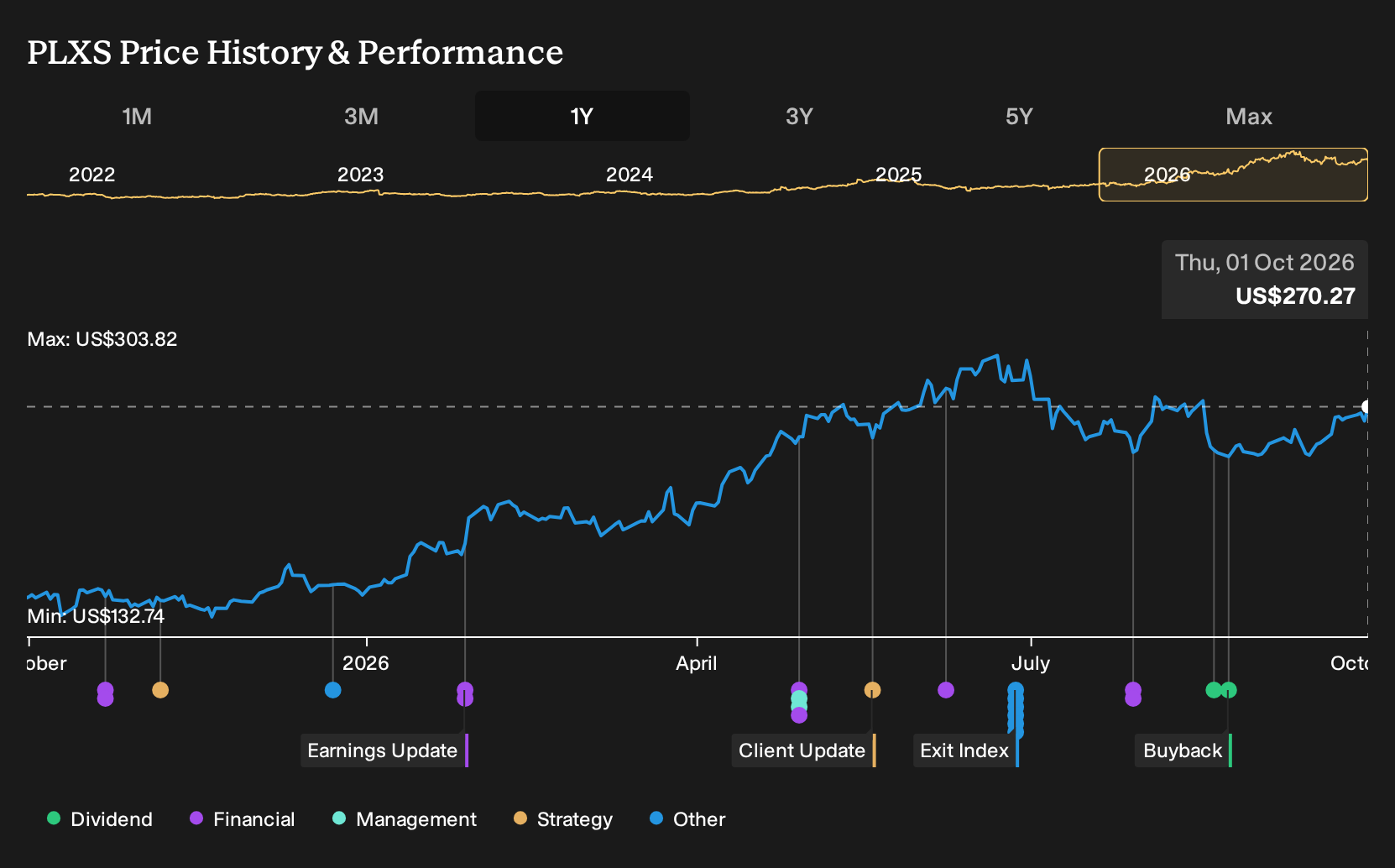Open the Buyback event label
1395x868 pixels.
point(1184,750)
